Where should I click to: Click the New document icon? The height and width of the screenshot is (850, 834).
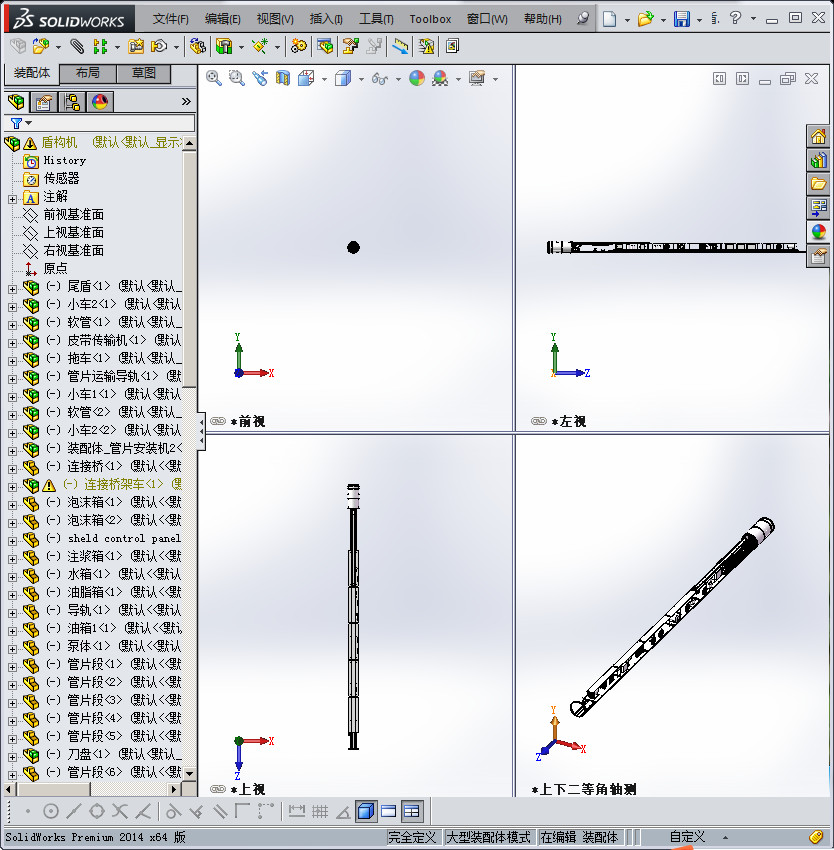(610, 19)
